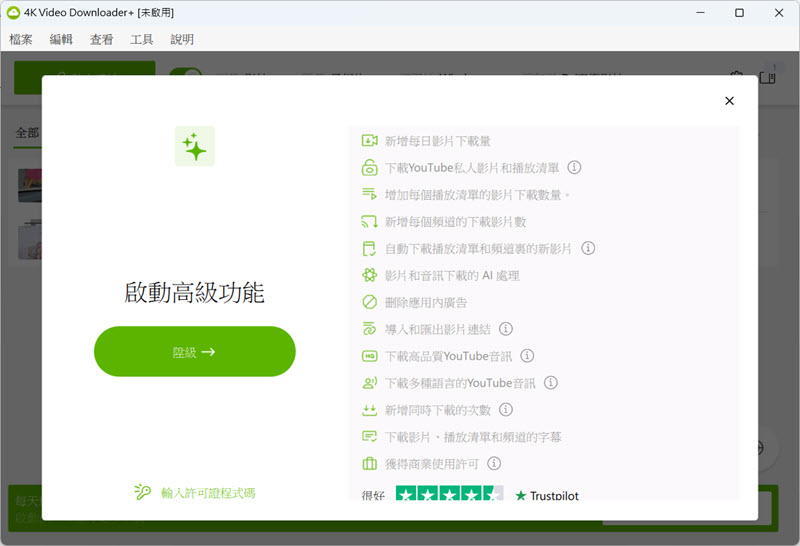Open the 編輯 menu
Viewport: 800px width, 546px height.
coord(61,39)
